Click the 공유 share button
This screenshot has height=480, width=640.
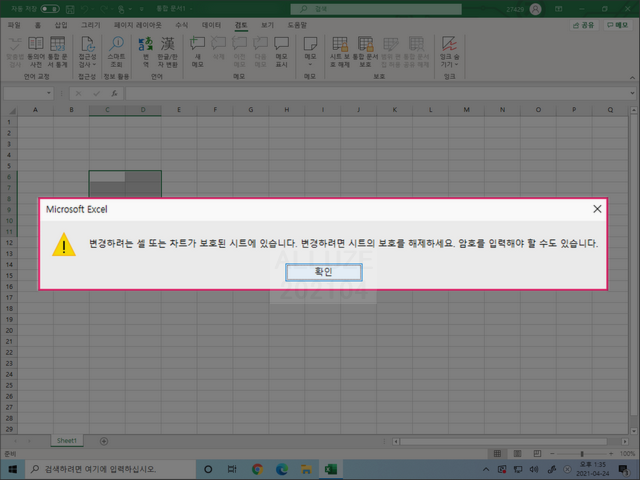pyautogui.click(x=584, y=25)
